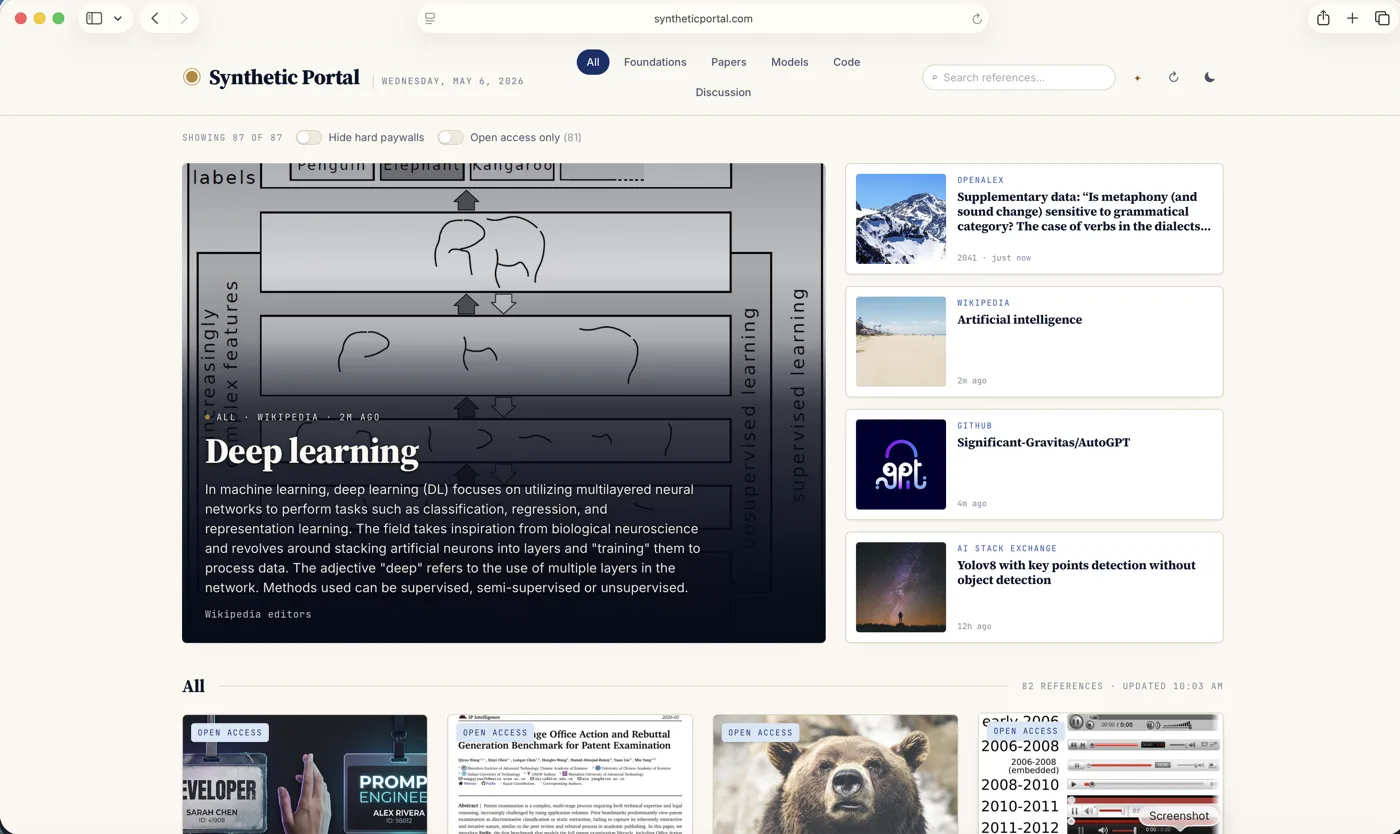Viewport: 1400px width, 834px height.
Task: Open the developer badges card image
Action: click(305, 774)
